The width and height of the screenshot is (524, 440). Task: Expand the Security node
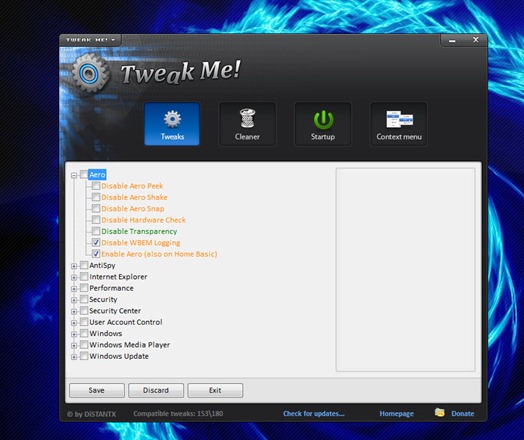74,300
